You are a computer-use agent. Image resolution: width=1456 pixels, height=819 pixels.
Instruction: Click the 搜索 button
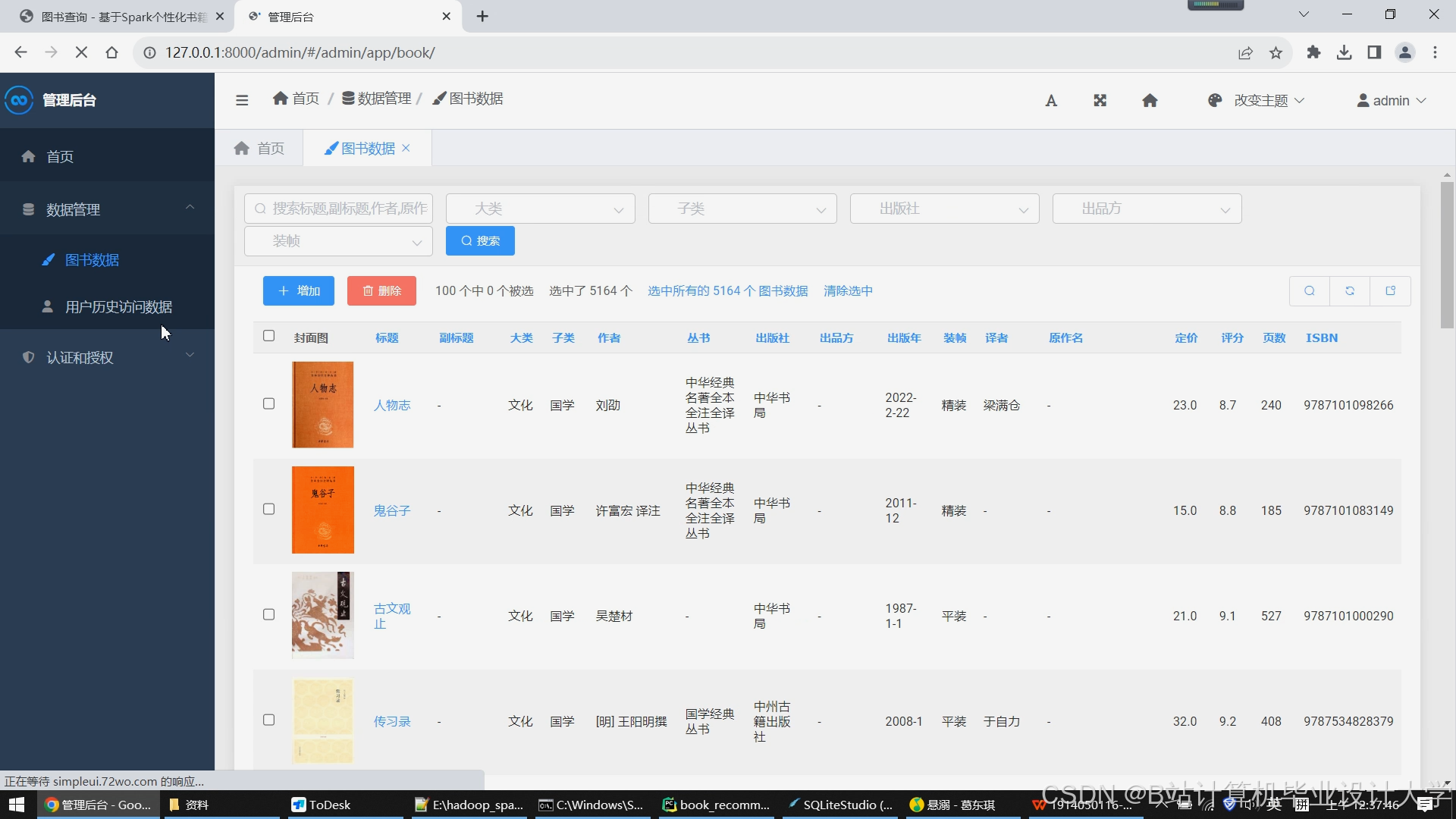[x=479, y=240]
